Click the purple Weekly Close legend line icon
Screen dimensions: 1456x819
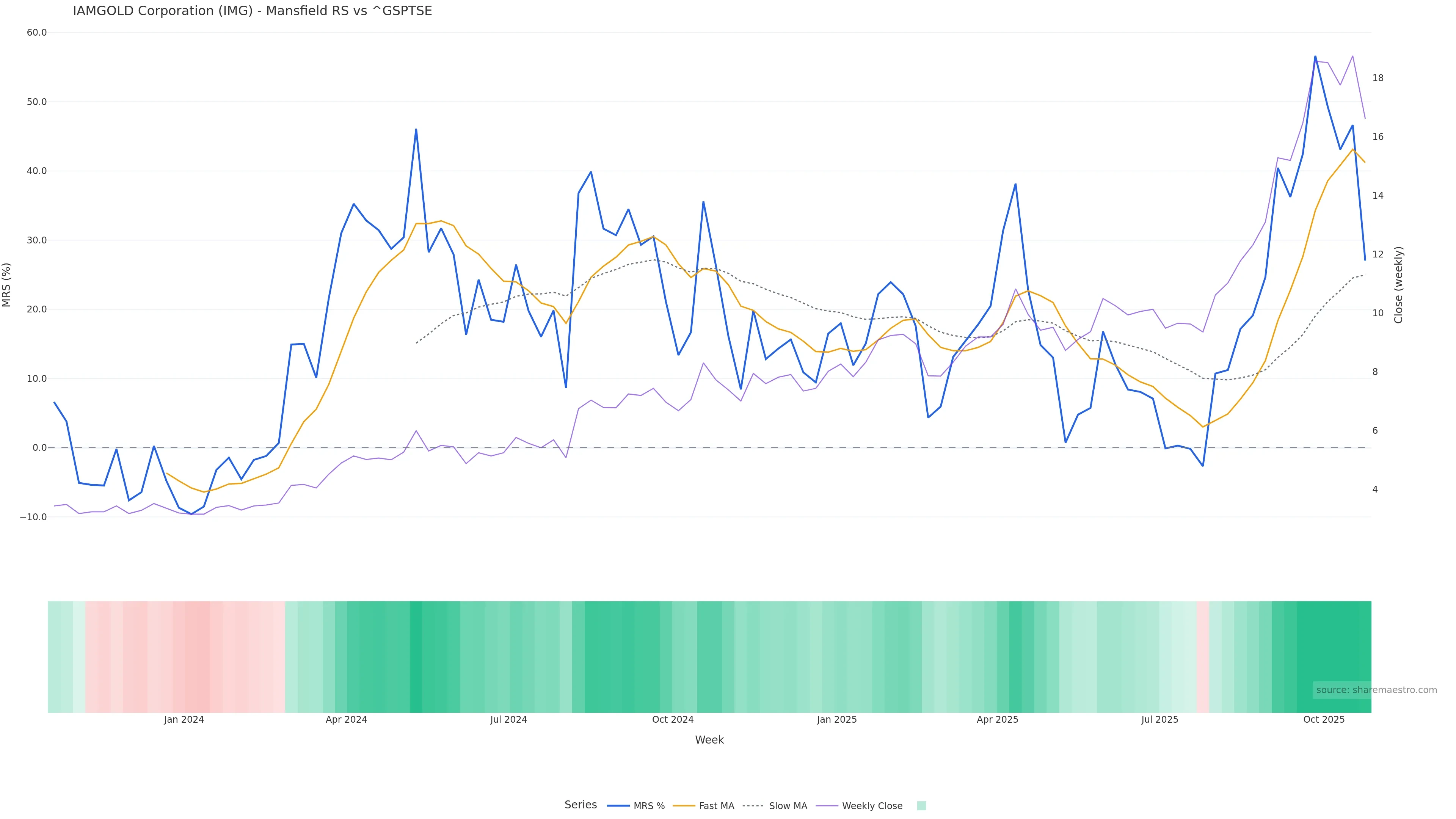pyautogui.click(x=827, y=806)
